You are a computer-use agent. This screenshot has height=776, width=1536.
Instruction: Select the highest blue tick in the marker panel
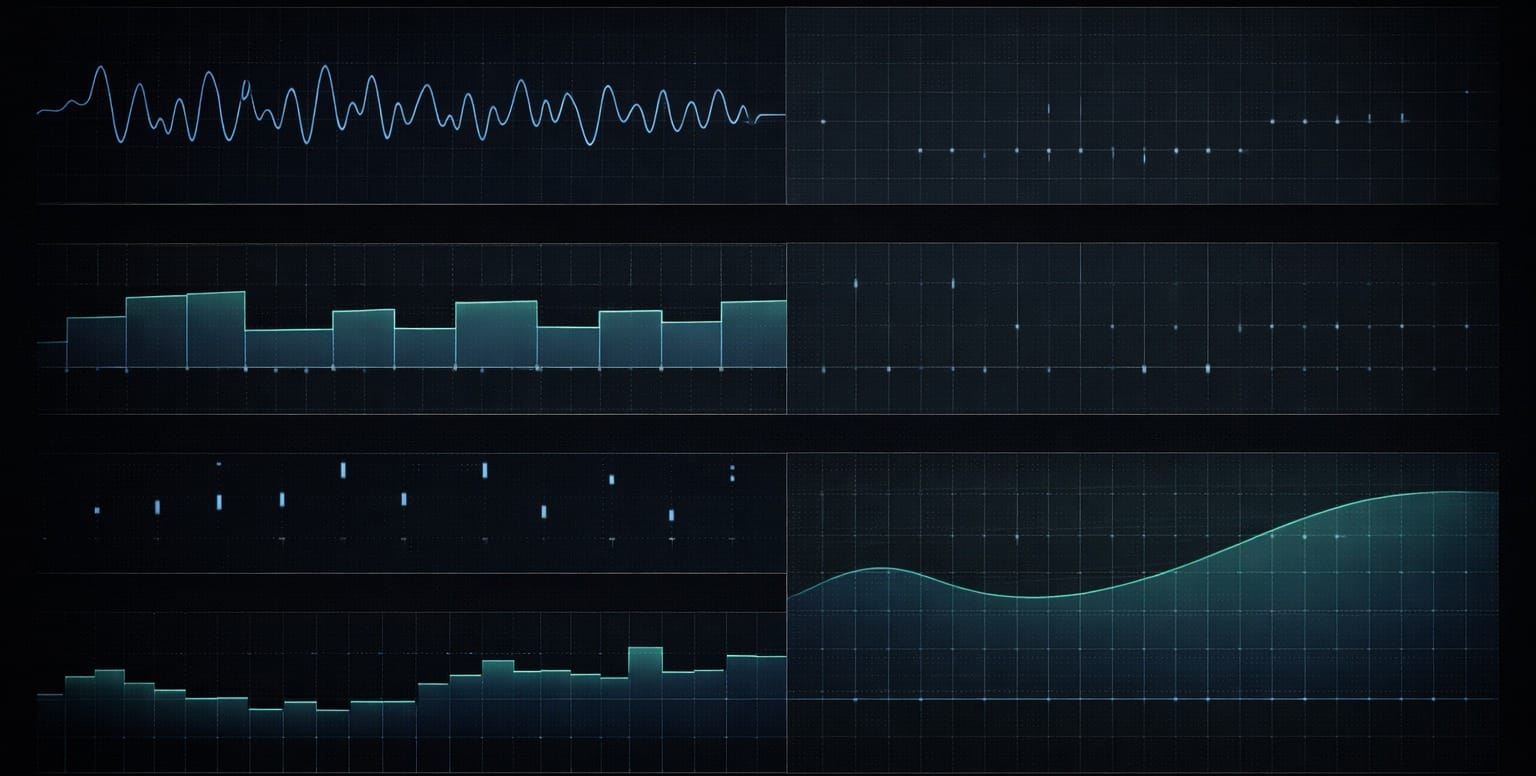(343, 470)
